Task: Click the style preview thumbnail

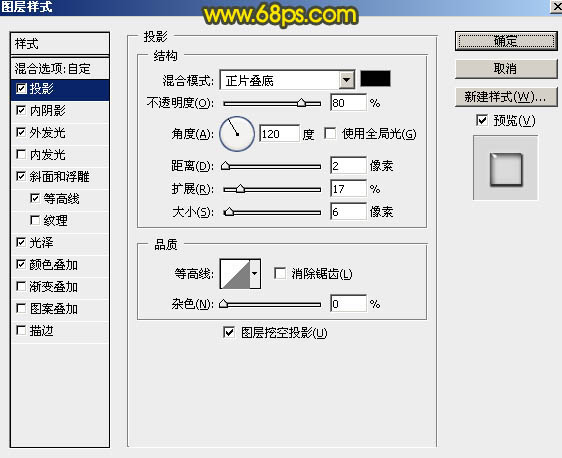Action: (505, 168)
